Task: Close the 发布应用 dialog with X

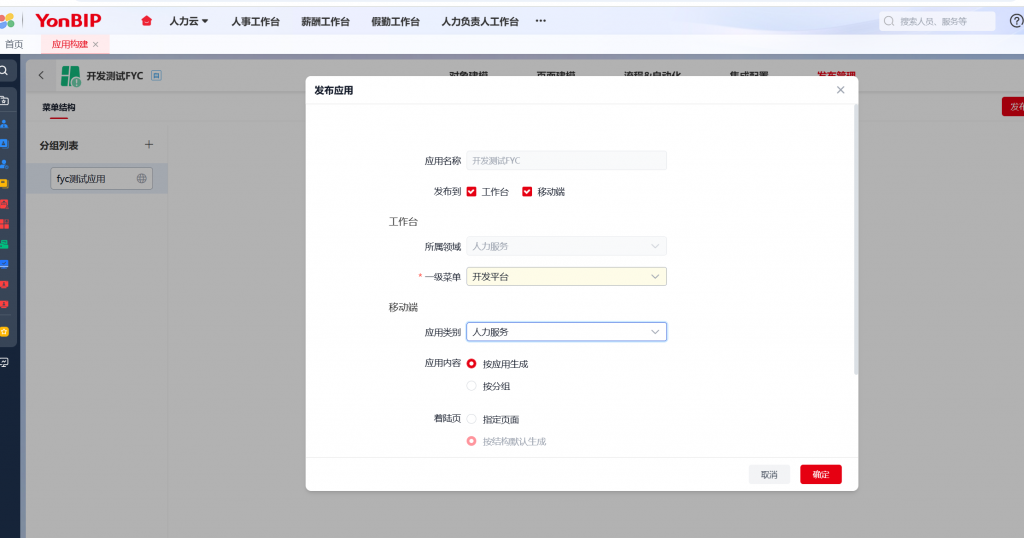Action: pos(840,90)
